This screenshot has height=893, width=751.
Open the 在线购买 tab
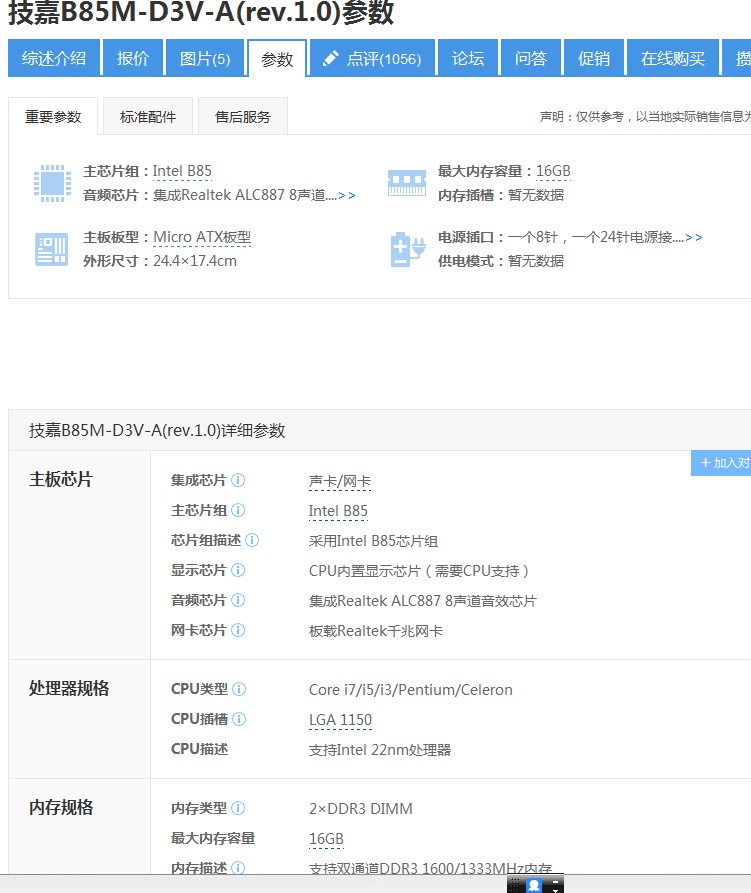click(673, 58)
